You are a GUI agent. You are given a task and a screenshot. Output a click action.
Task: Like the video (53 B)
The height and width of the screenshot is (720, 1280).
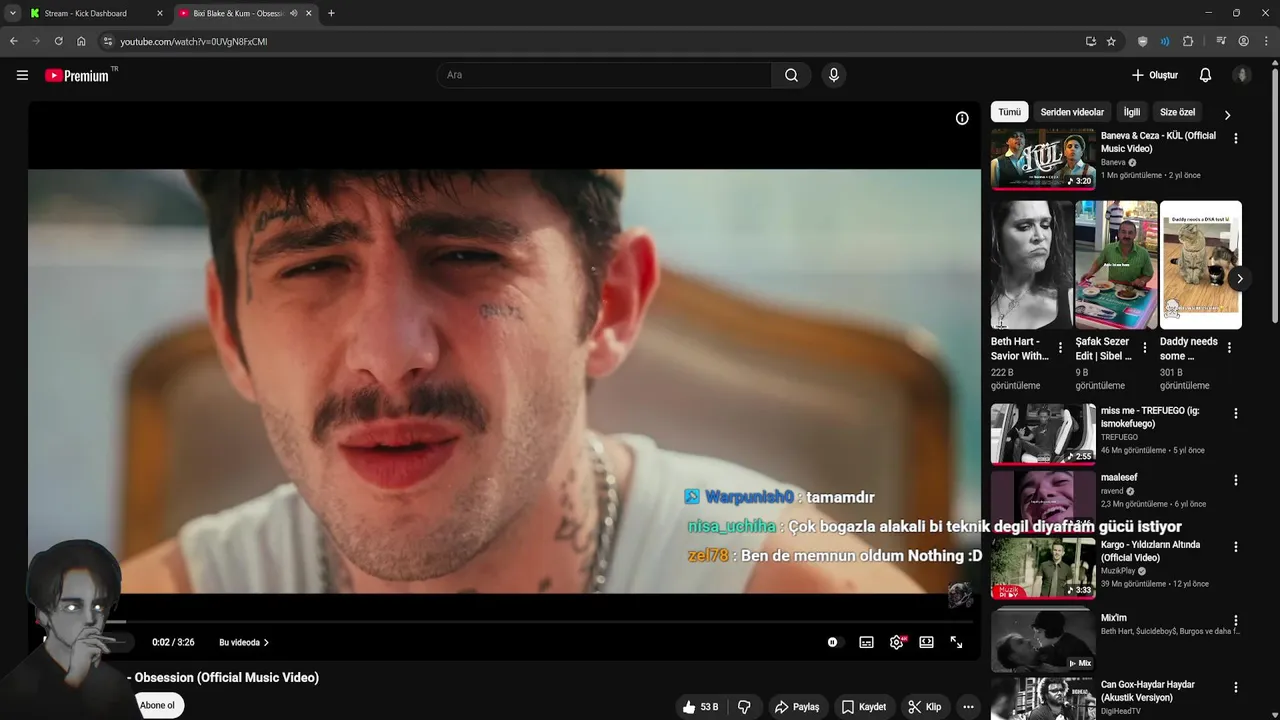(700, 707)
